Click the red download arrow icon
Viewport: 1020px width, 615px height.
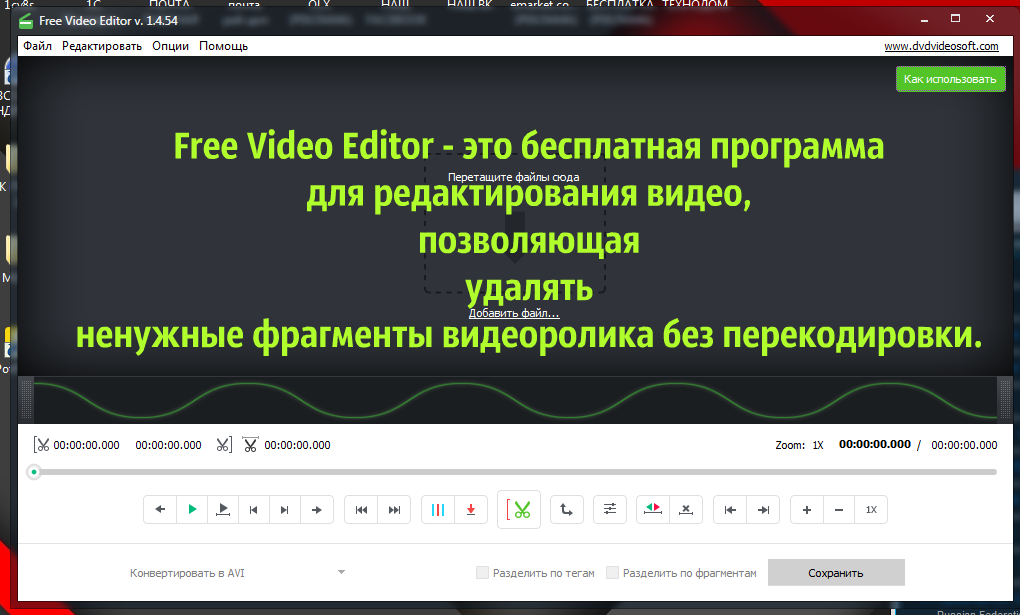coord(471,510)
